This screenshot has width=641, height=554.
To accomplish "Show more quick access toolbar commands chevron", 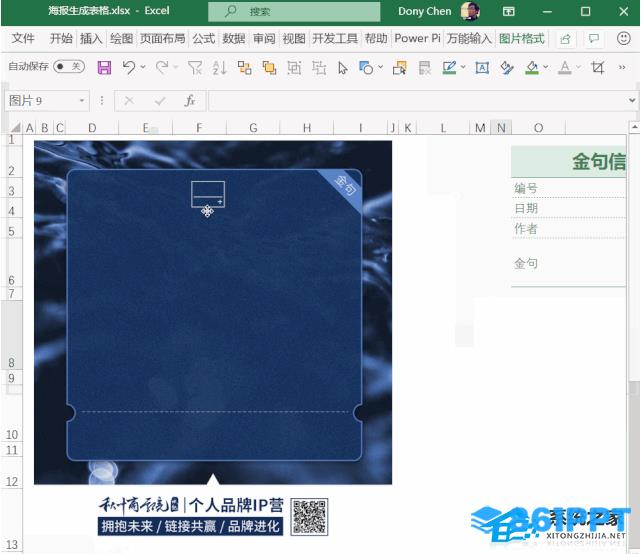I will tap(622, 67).
